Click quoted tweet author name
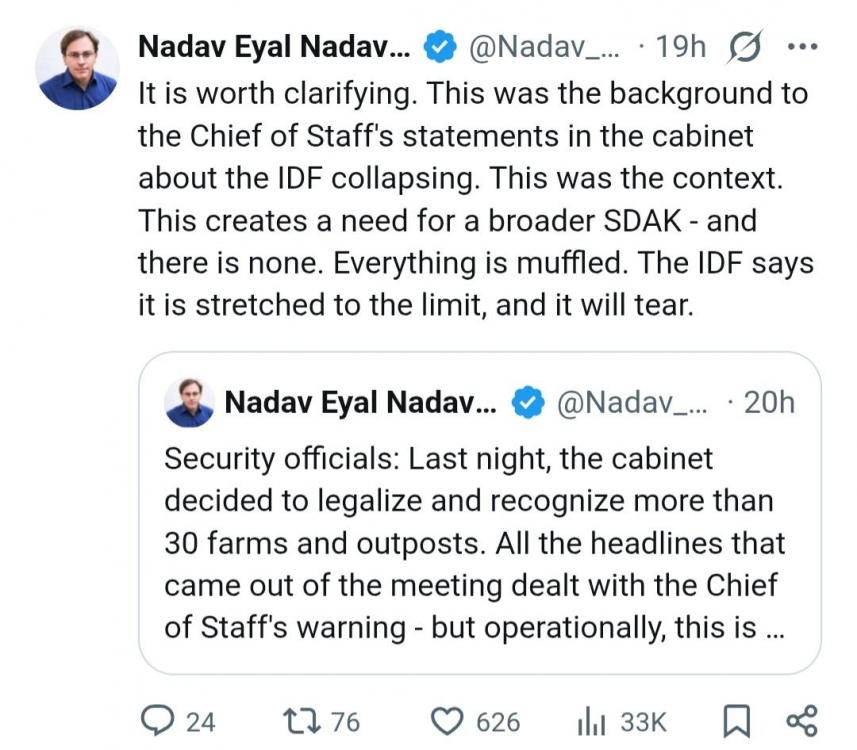 (x=360, y=402)
